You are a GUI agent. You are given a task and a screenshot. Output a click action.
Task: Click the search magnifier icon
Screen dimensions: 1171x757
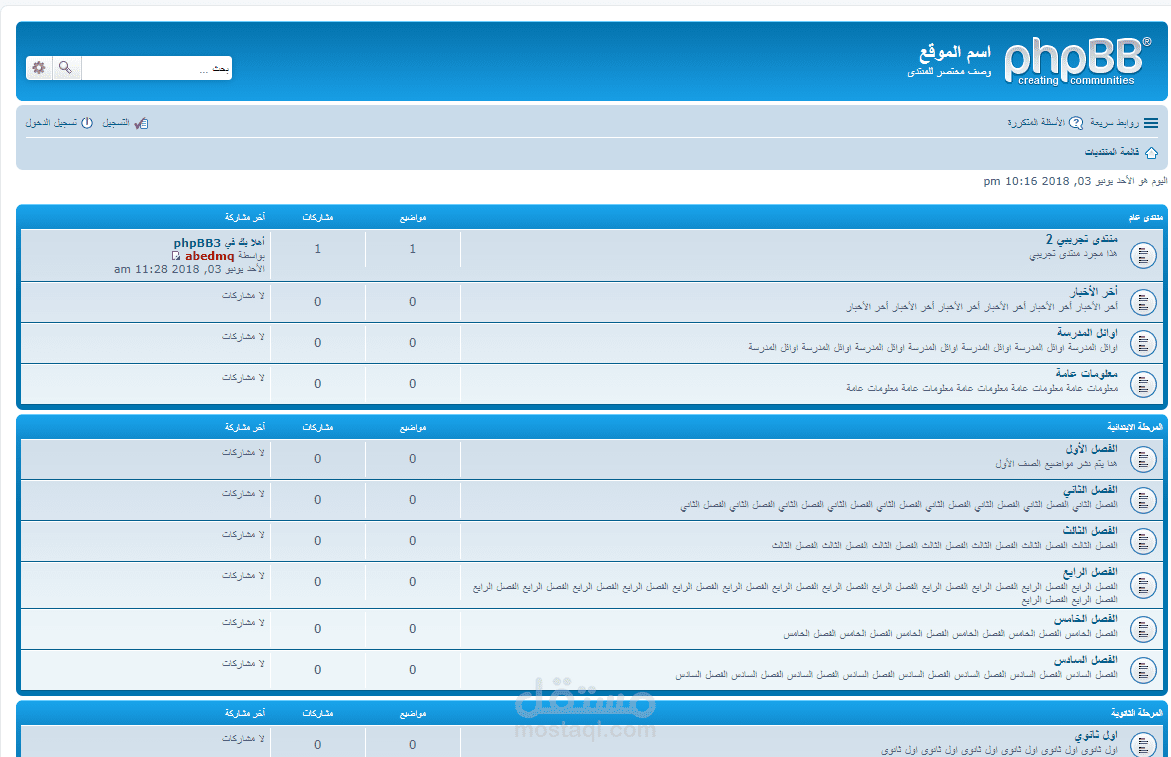(x=65, y=67)
